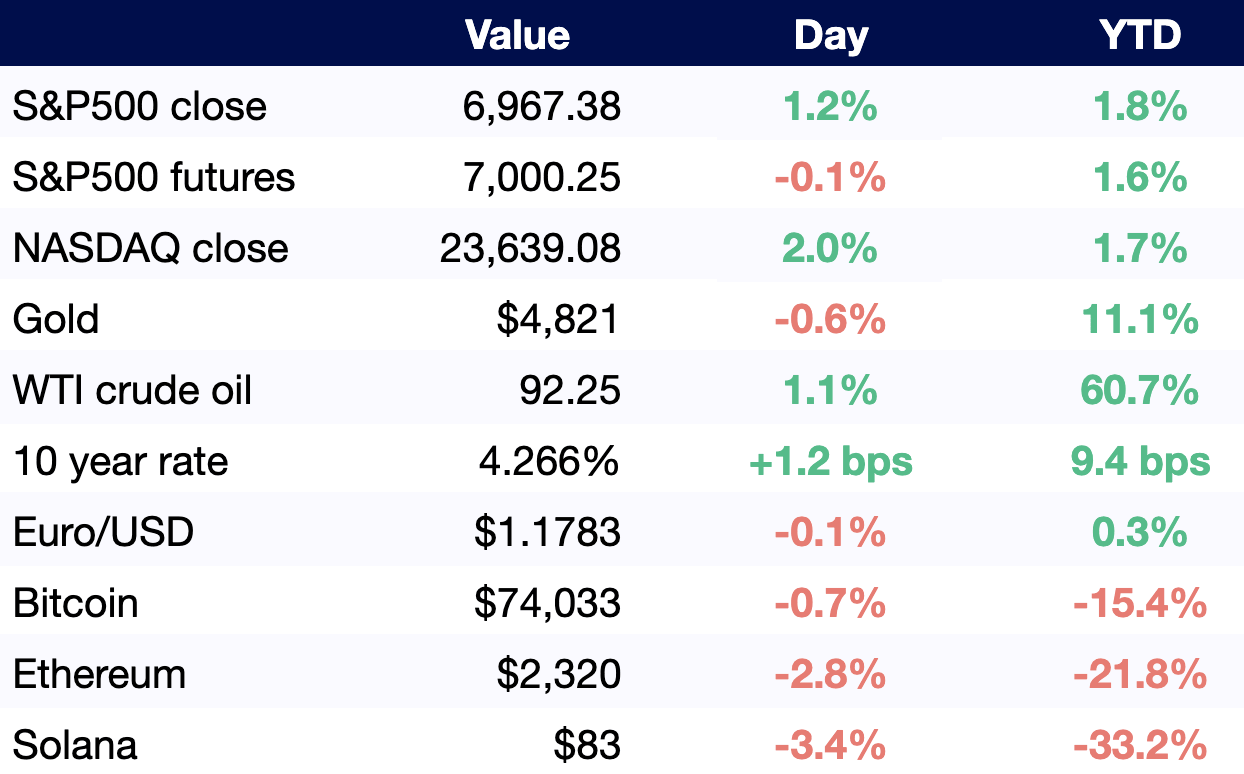Click the Gold row label
This screenshot has width=1244, height=774.
click(x=56, y=319)
